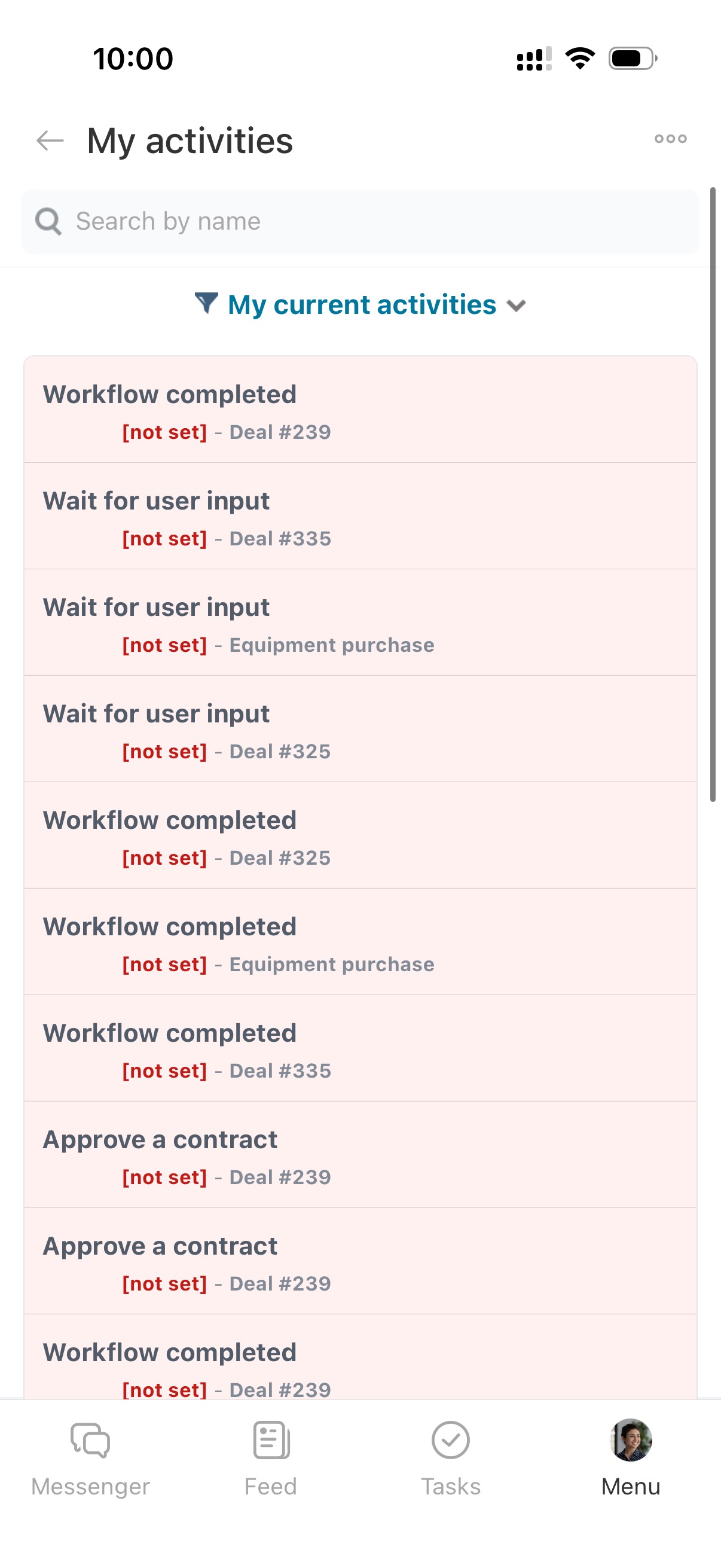Open Workflow completed Equipment purchase activity
721x1568 pixels.
click(360, 942)
